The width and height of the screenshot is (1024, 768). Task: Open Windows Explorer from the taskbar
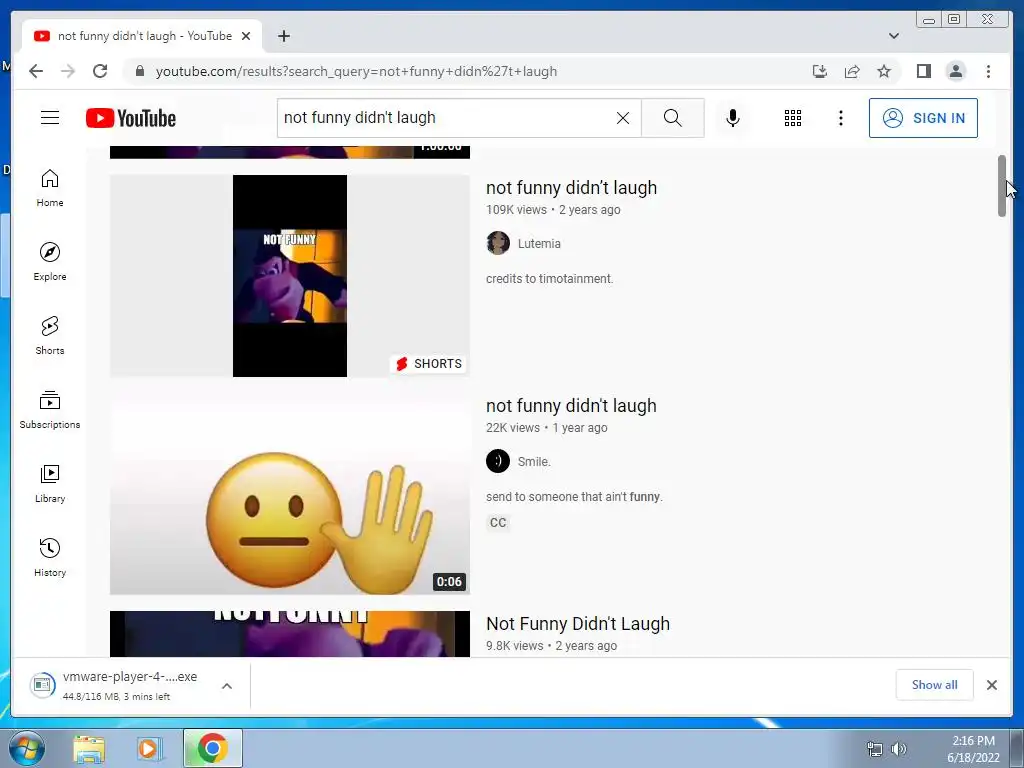click(x=89, y=748)
